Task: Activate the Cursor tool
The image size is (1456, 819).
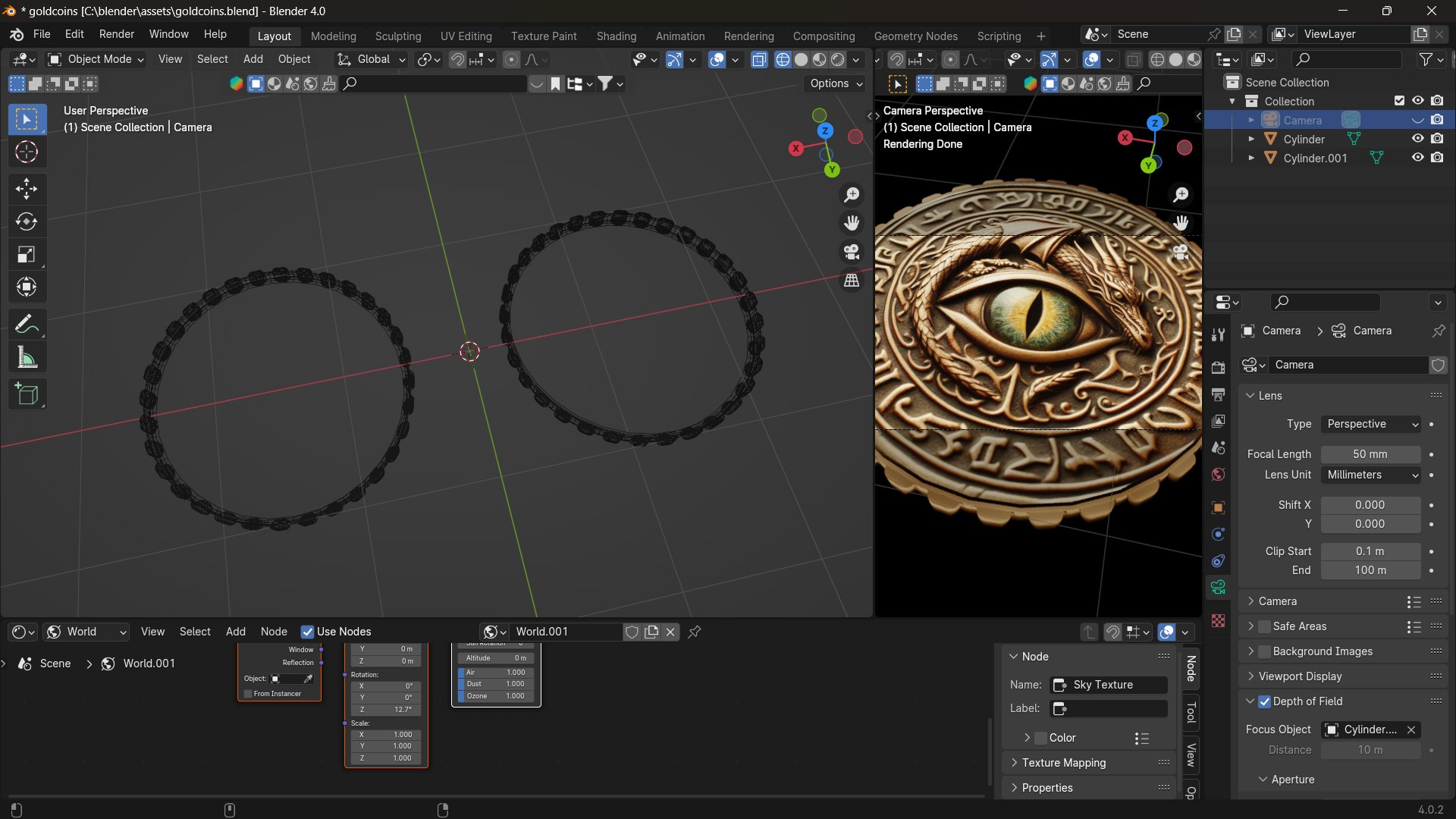Action: [27, 152]
